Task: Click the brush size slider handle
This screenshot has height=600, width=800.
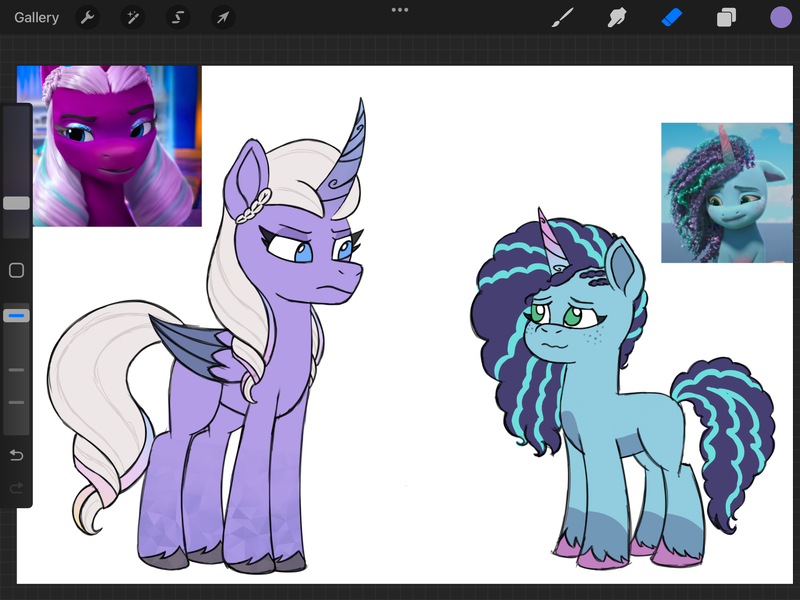Action: pos(16,203)
